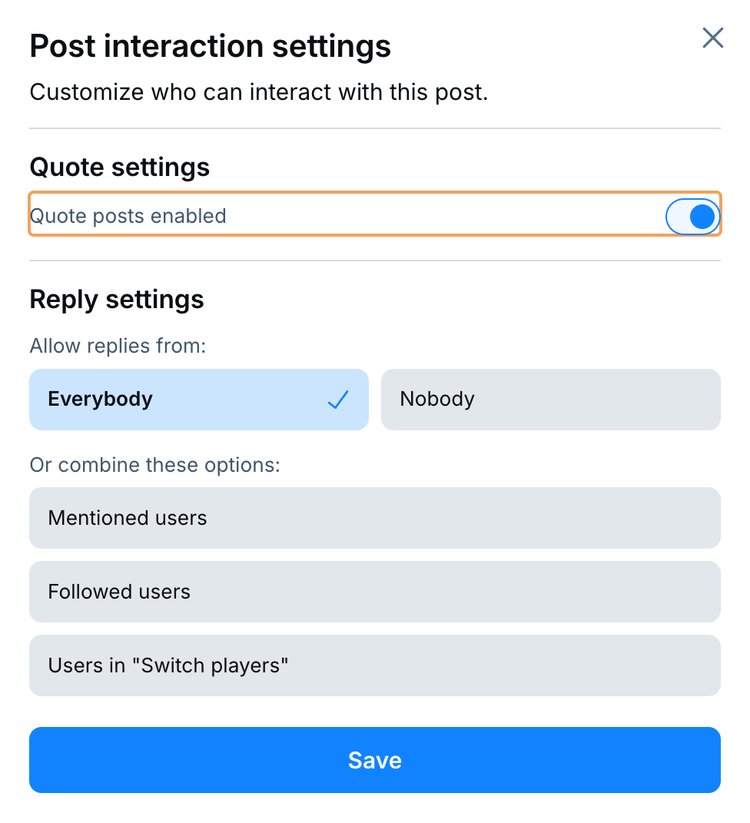Click the Quote settings heading
This screenshot has width=750, height=823.
(x=120, y=167)
